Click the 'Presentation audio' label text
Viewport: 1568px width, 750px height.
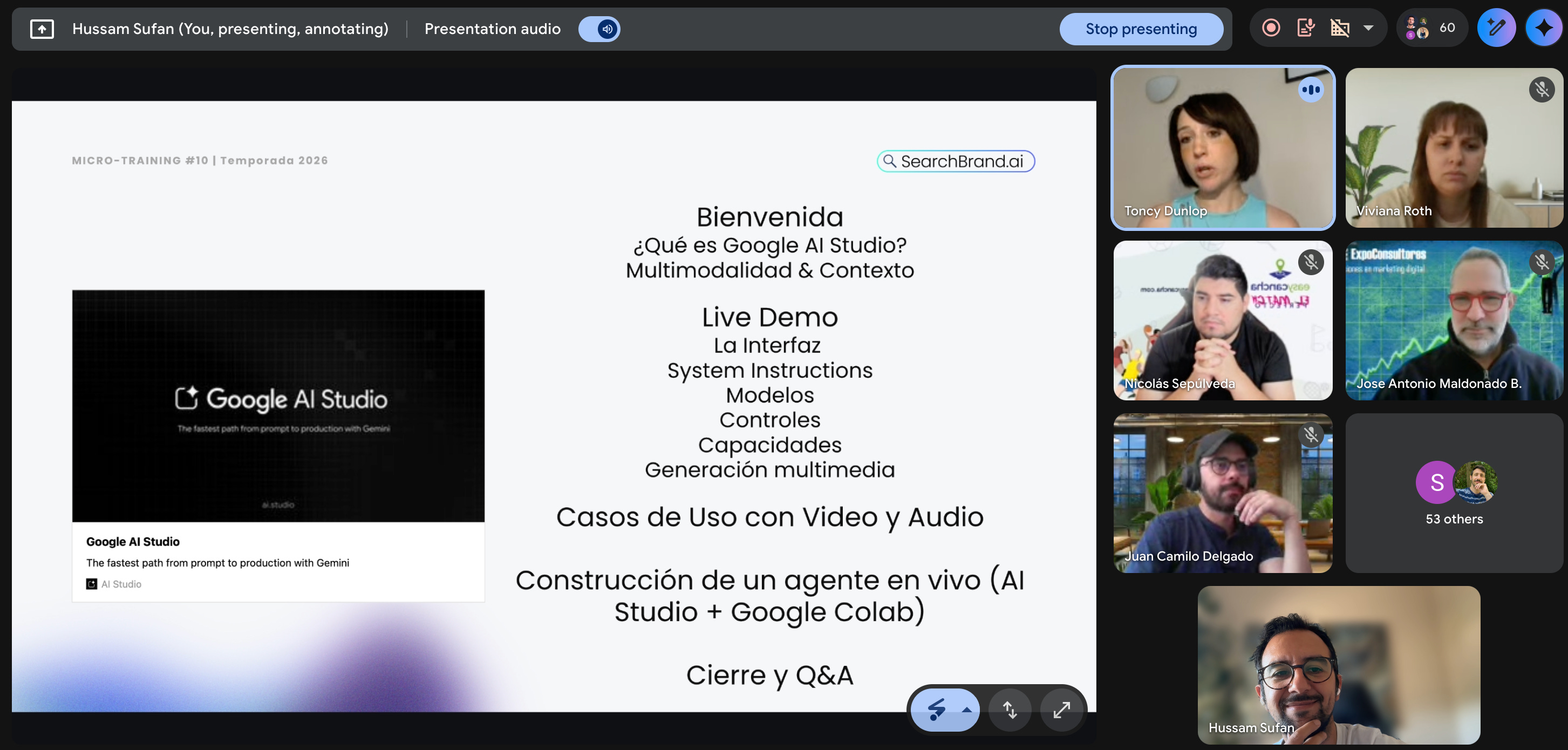tap(492, 29)
